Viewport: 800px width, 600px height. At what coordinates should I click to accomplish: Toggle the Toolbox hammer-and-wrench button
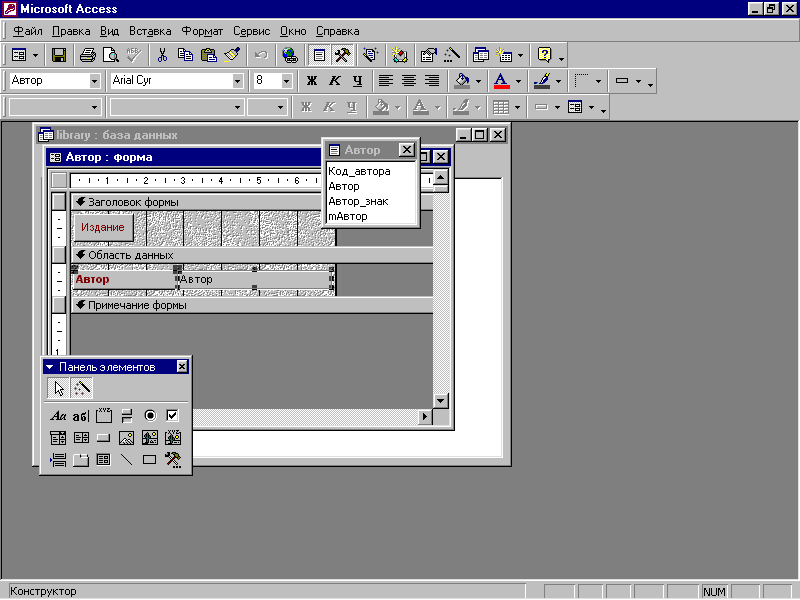[342, 55]
